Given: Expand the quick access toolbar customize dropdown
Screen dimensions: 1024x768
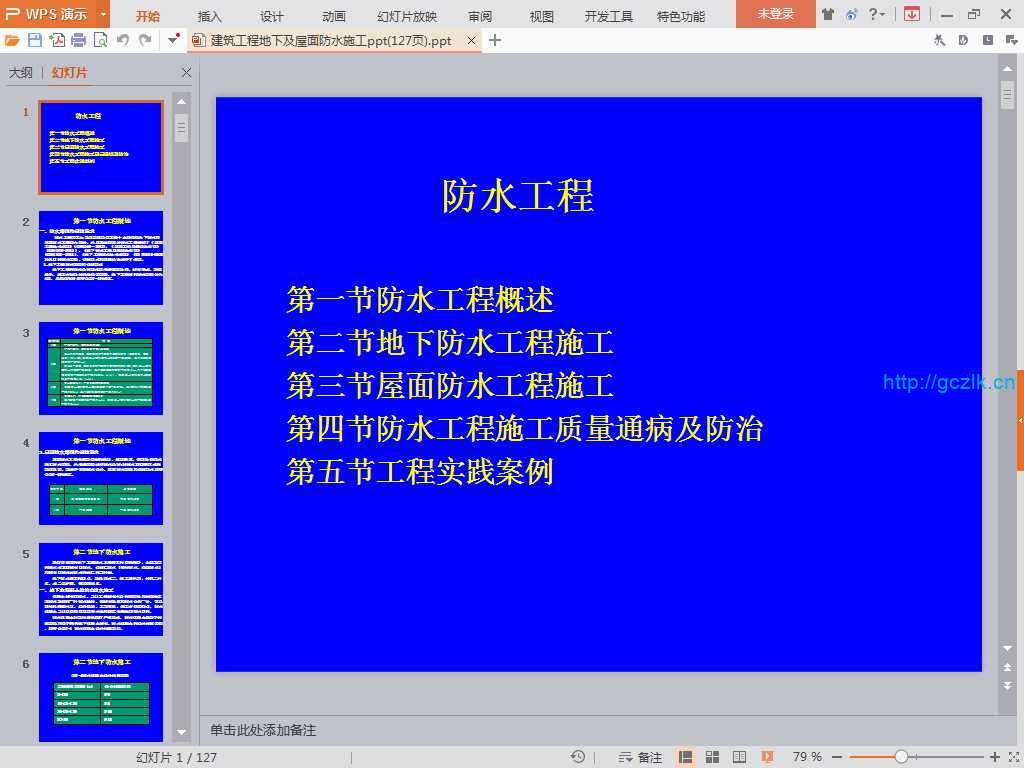Looking at the screenshot, I should tap(174, 40).
